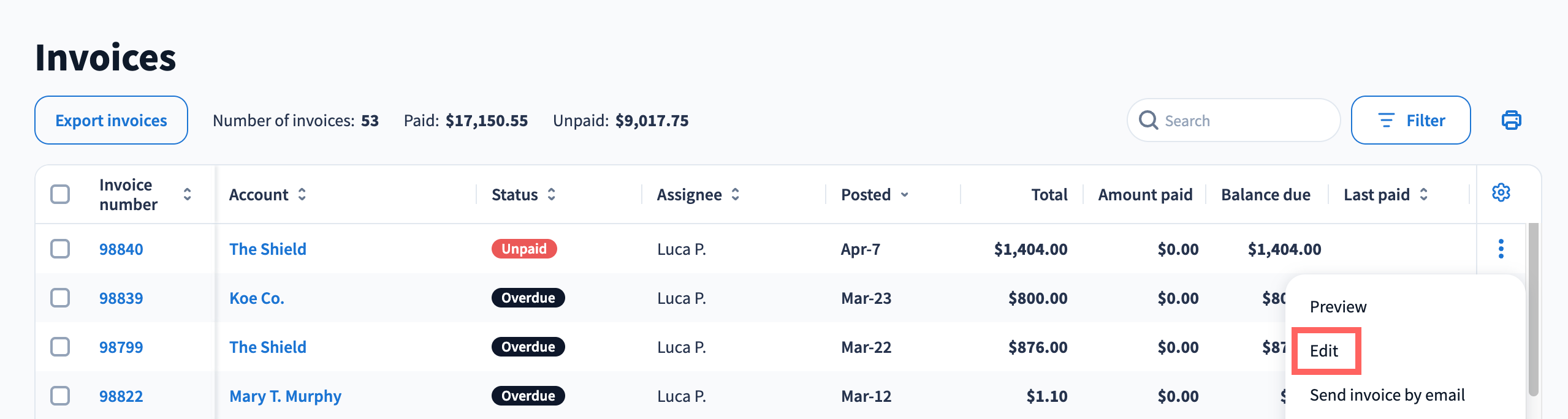Open three-dot menu for invoice 98840
The height and width of the screenshot is (419, 1568).
tap(1501, 249)
